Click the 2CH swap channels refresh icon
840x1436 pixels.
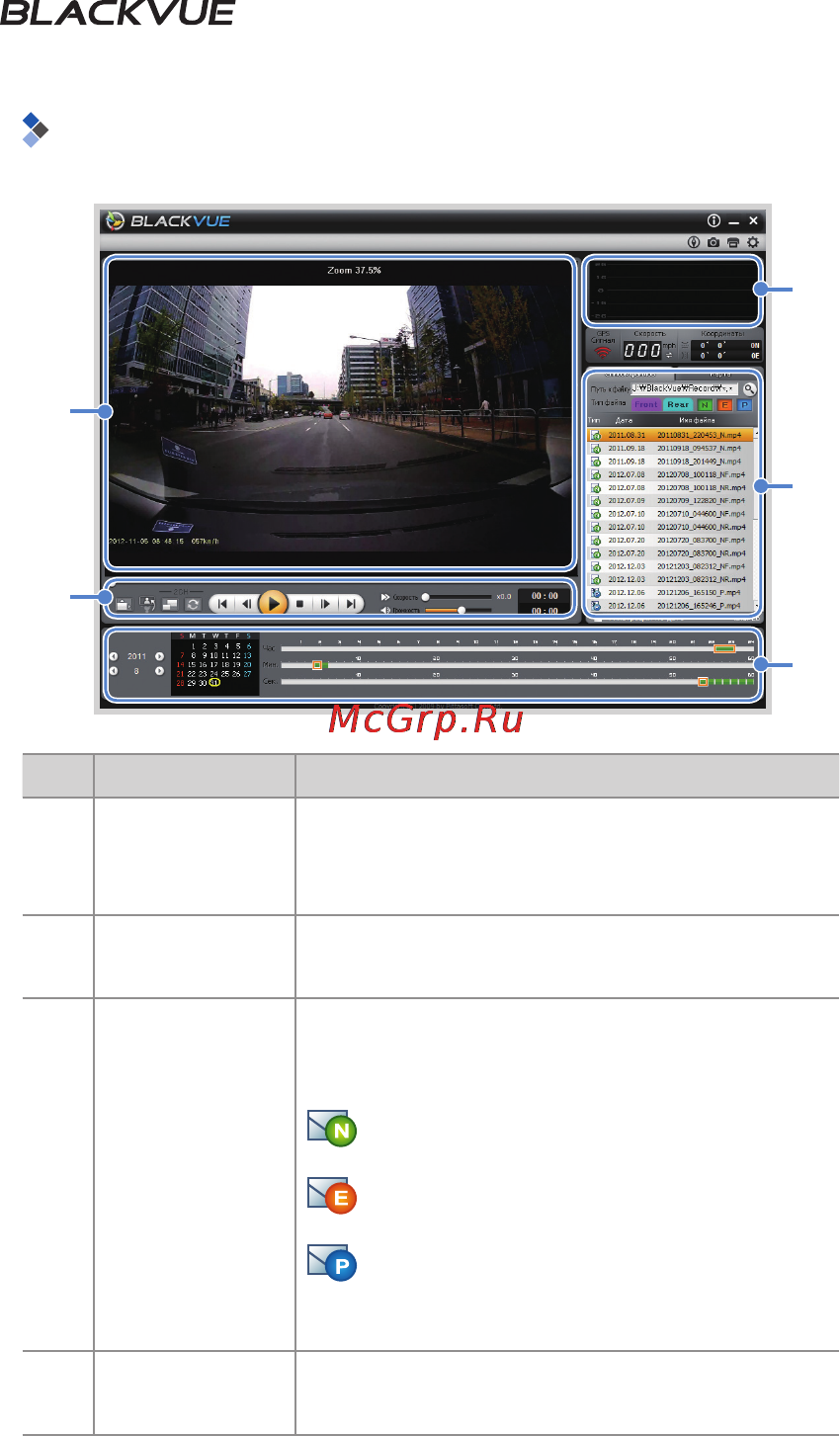(193, 604)
